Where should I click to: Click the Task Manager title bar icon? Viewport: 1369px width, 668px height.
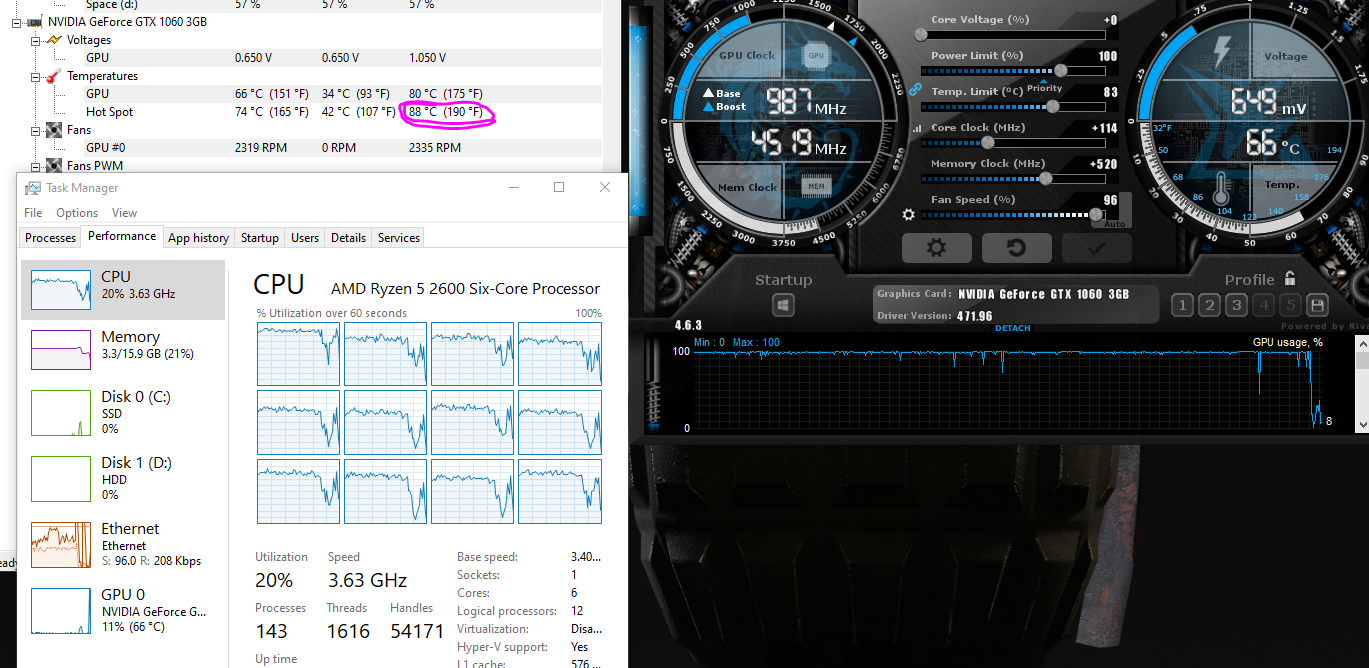pyautogui.click(x=34, y=188)
